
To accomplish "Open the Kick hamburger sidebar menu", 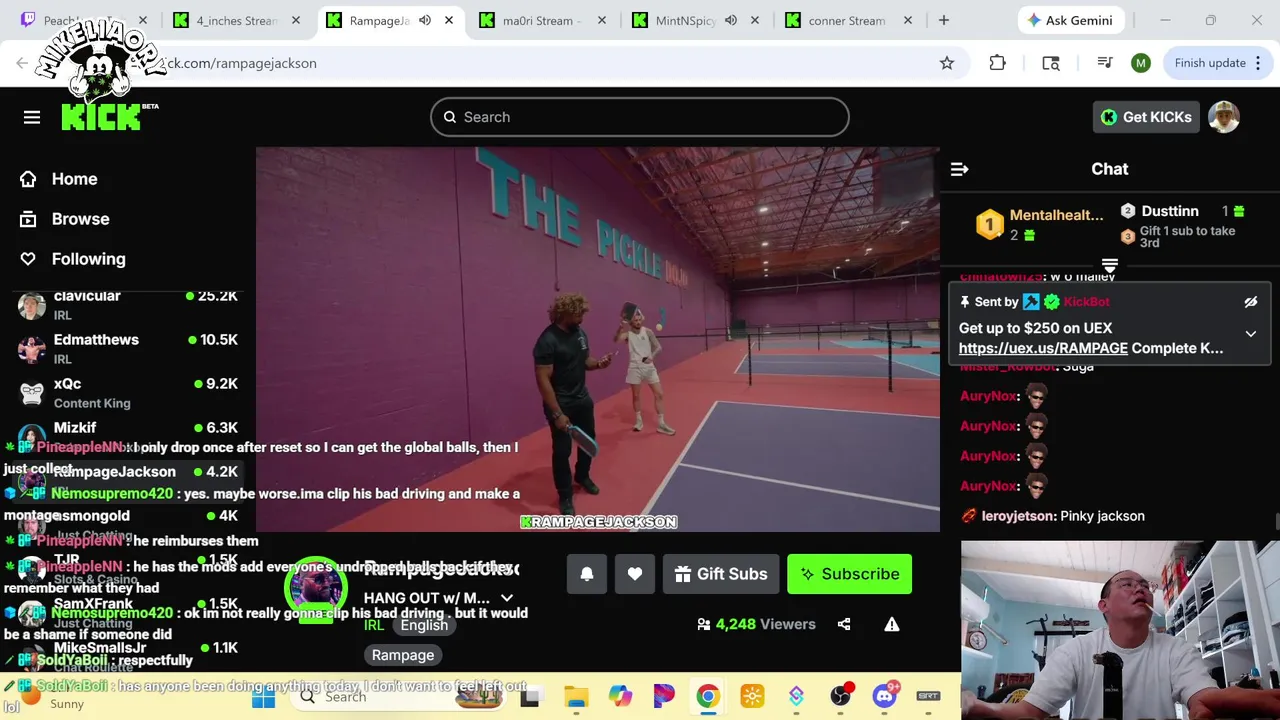I will 32,118.
